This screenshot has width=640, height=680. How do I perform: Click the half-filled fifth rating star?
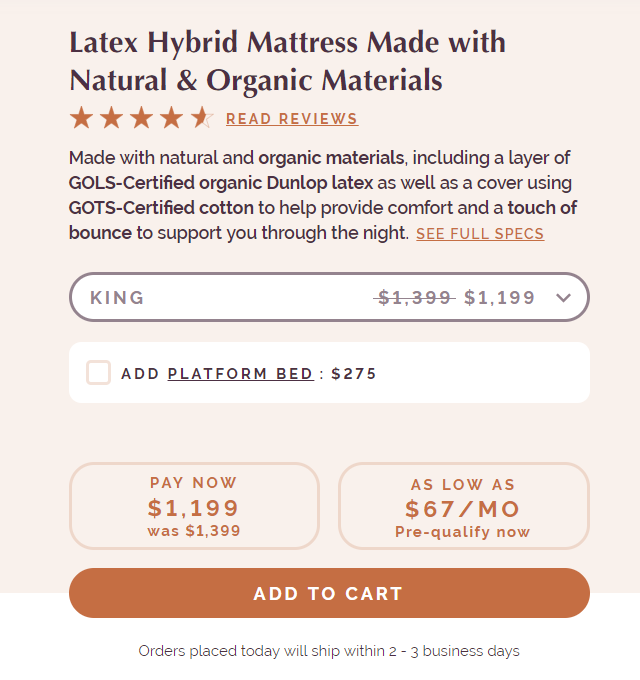click(202, 118)
